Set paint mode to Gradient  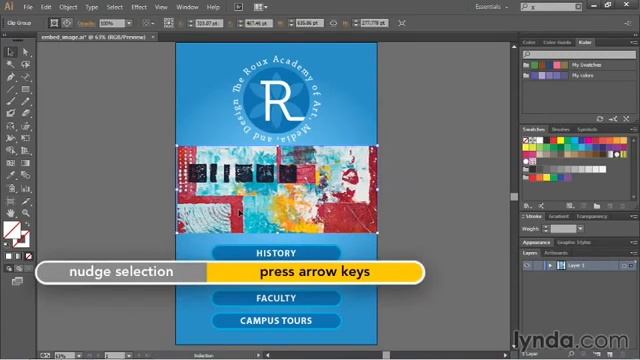(18, 256)
